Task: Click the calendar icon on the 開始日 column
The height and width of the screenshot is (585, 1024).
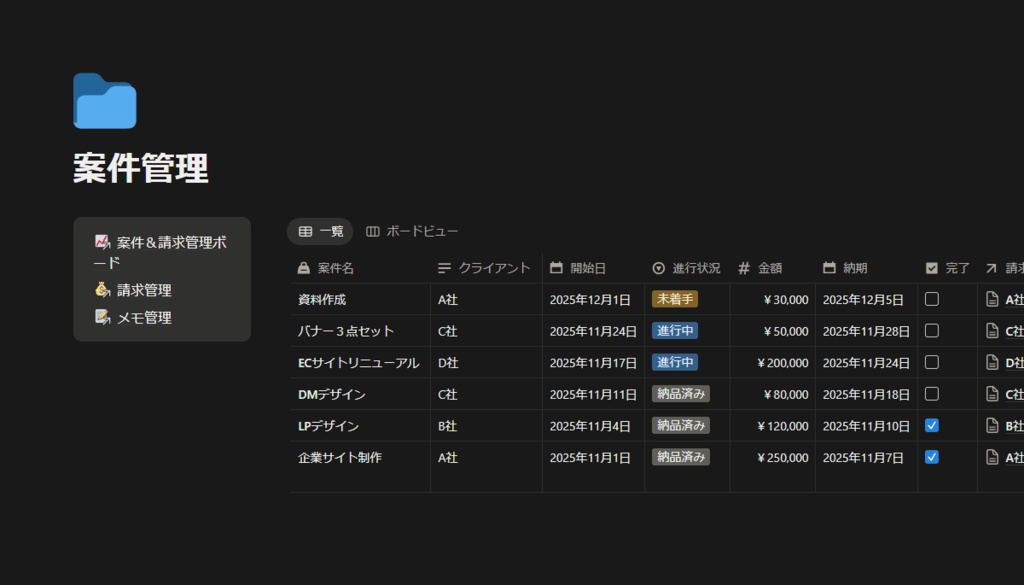Action: [555, 267]
